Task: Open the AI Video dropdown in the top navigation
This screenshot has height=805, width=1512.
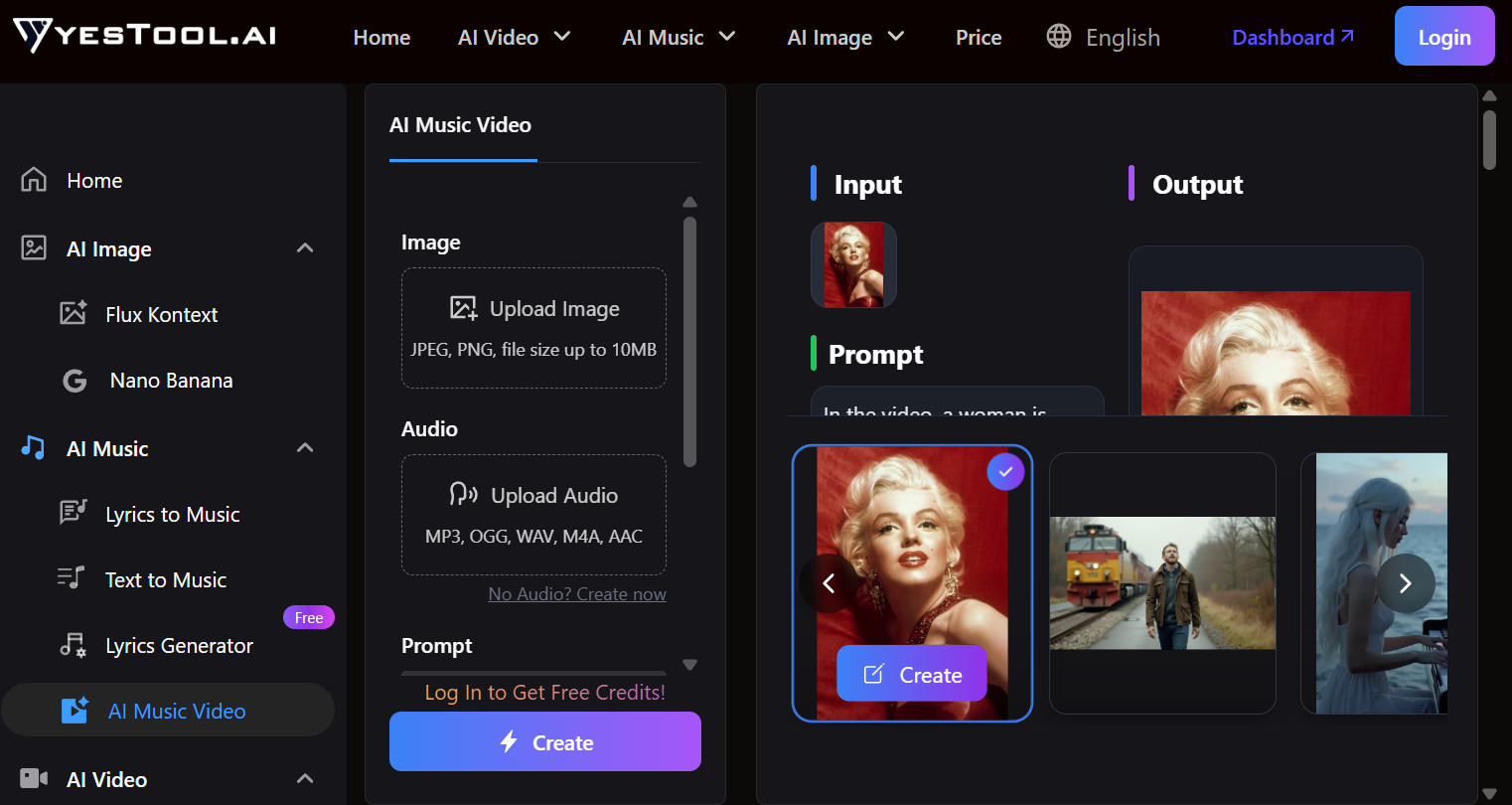Action: (x=515, y=37)
